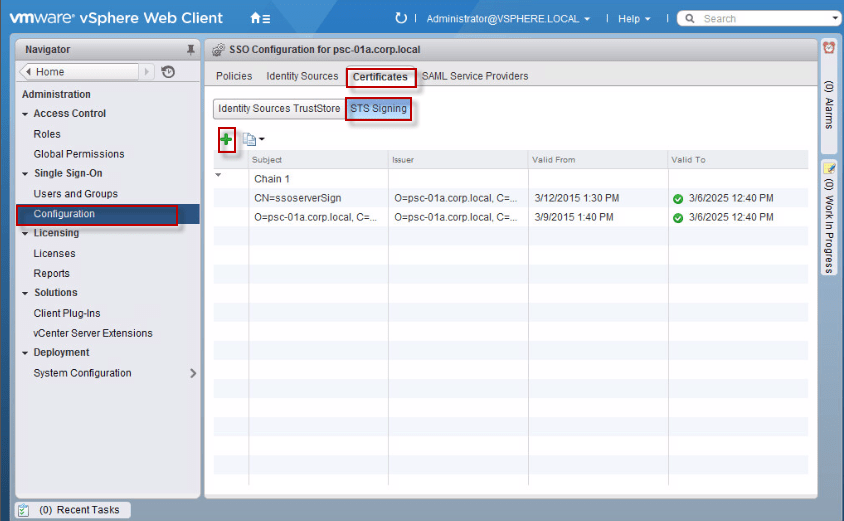Open Reports in Navigator
844x521 pixels.
point(52,273)
